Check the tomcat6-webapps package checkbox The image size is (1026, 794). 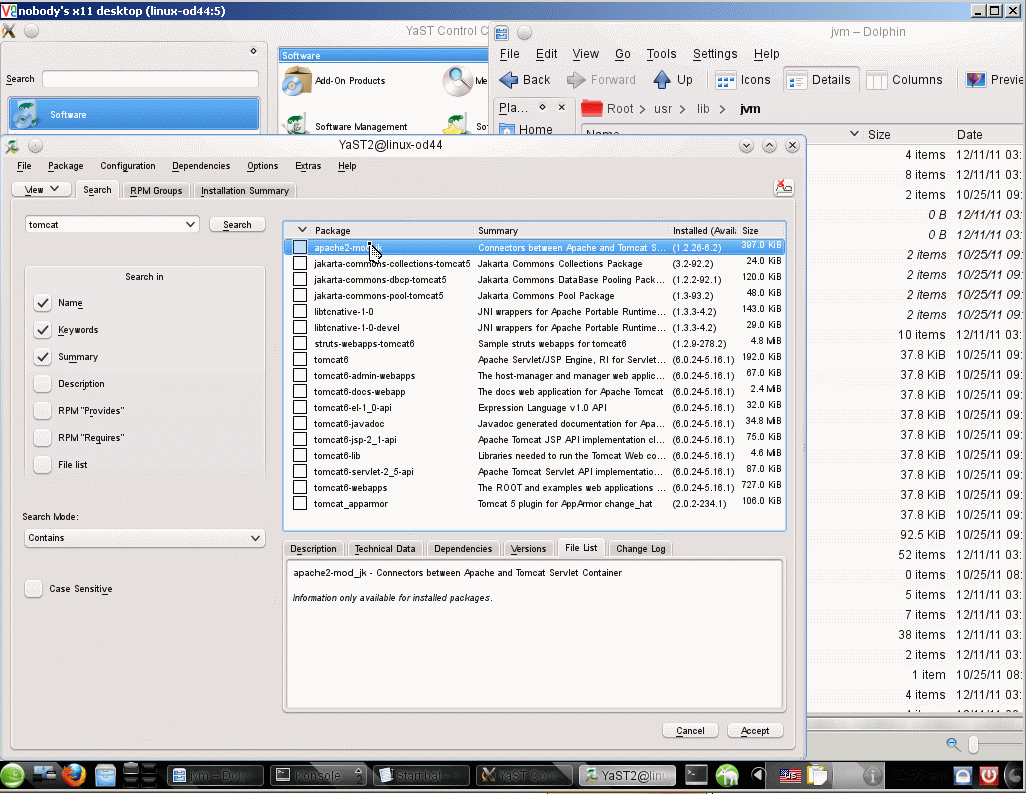(x=300, y=488)
